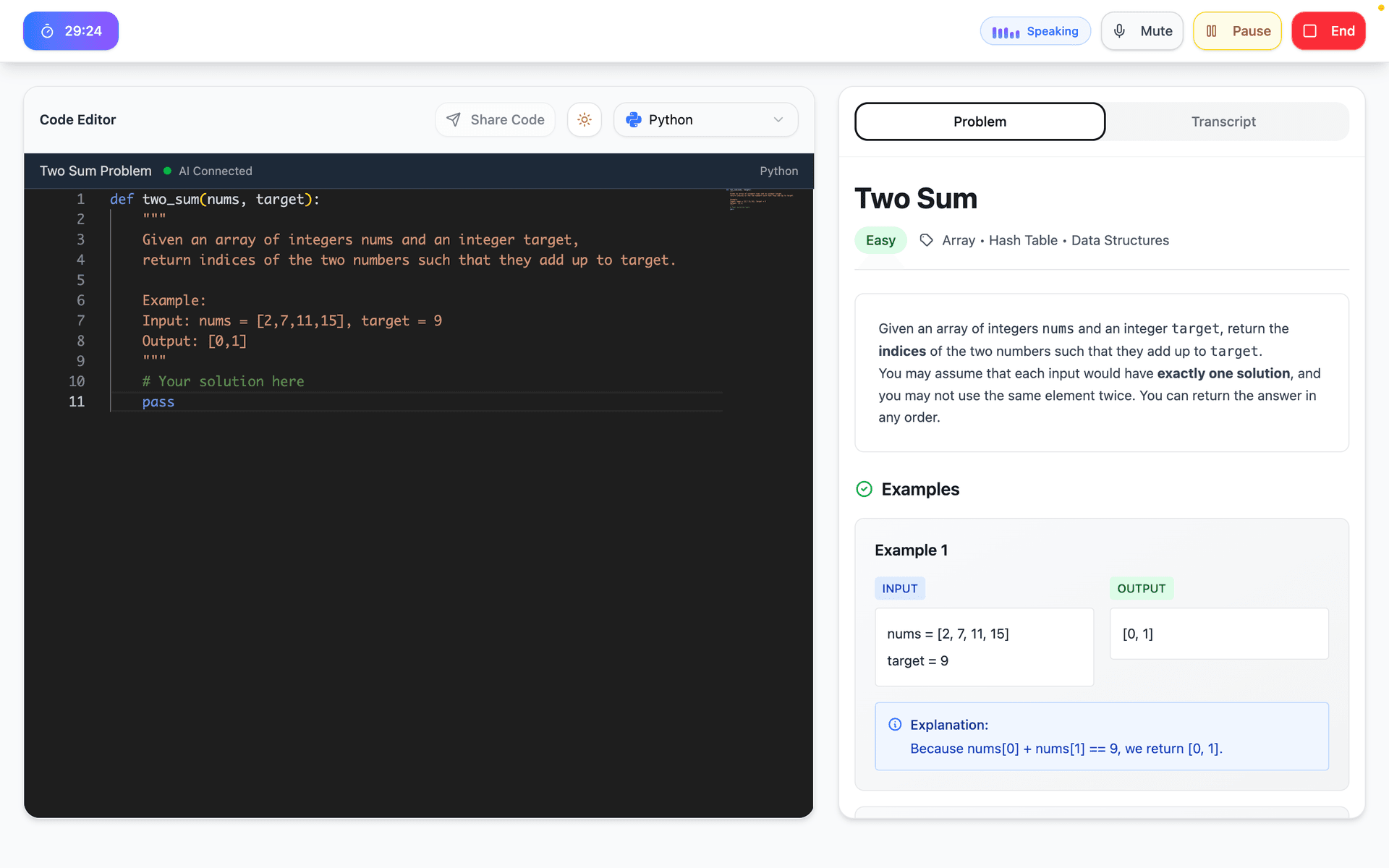Click the pause bars icon on Pause button
This screenshot has width=1389, height=868.
[1212, 30]
